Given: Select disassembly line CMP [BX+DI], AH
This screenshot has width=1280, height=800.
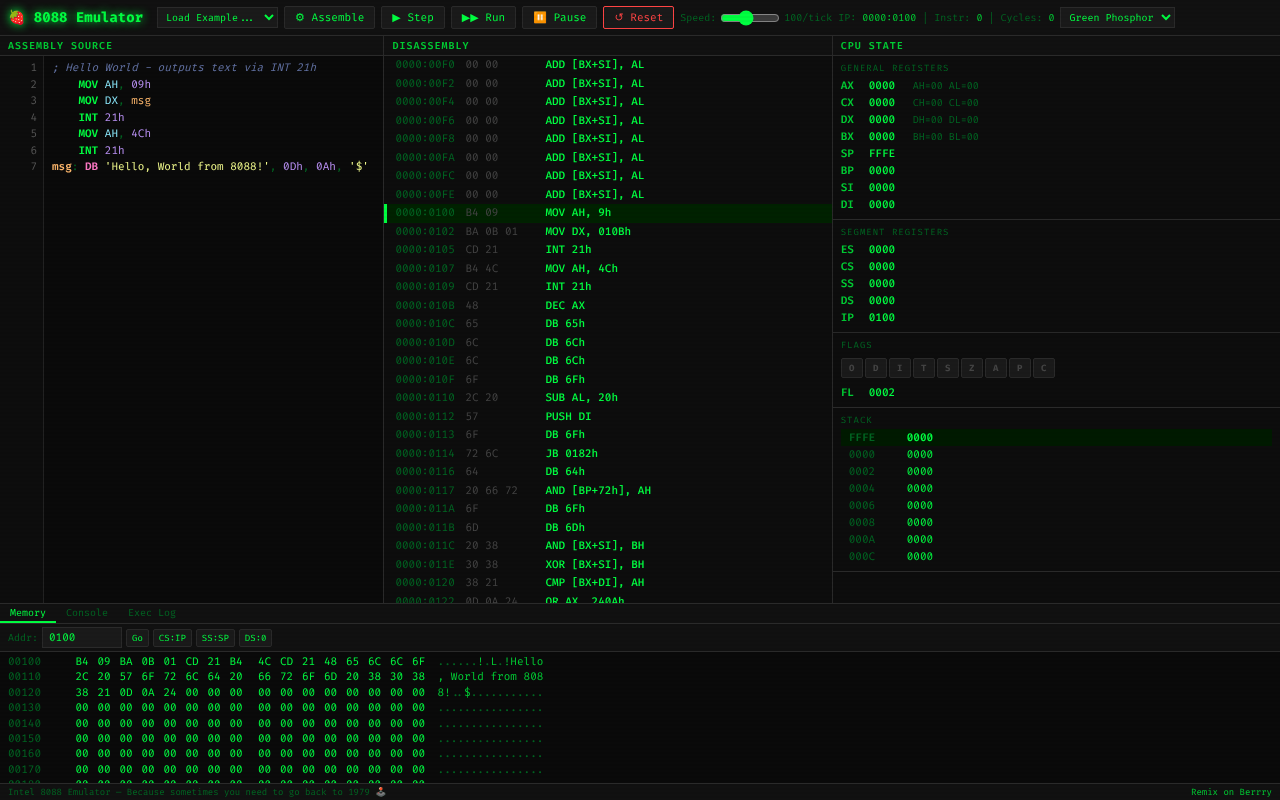Looking at the screenshot, I should click(608, 583).
